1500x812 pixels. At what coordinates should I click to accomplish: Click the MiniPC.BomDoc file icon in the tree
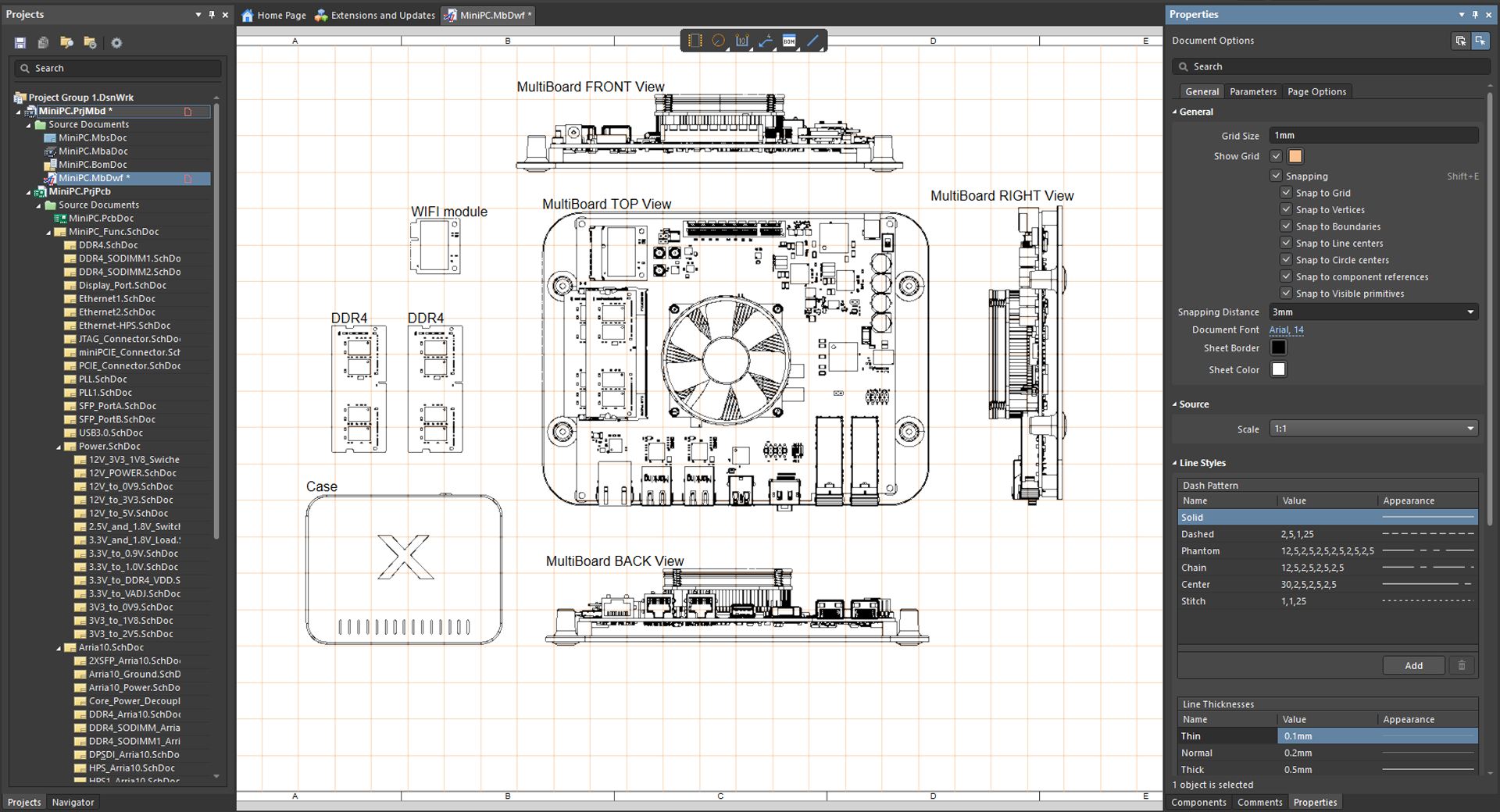(50, 165)
